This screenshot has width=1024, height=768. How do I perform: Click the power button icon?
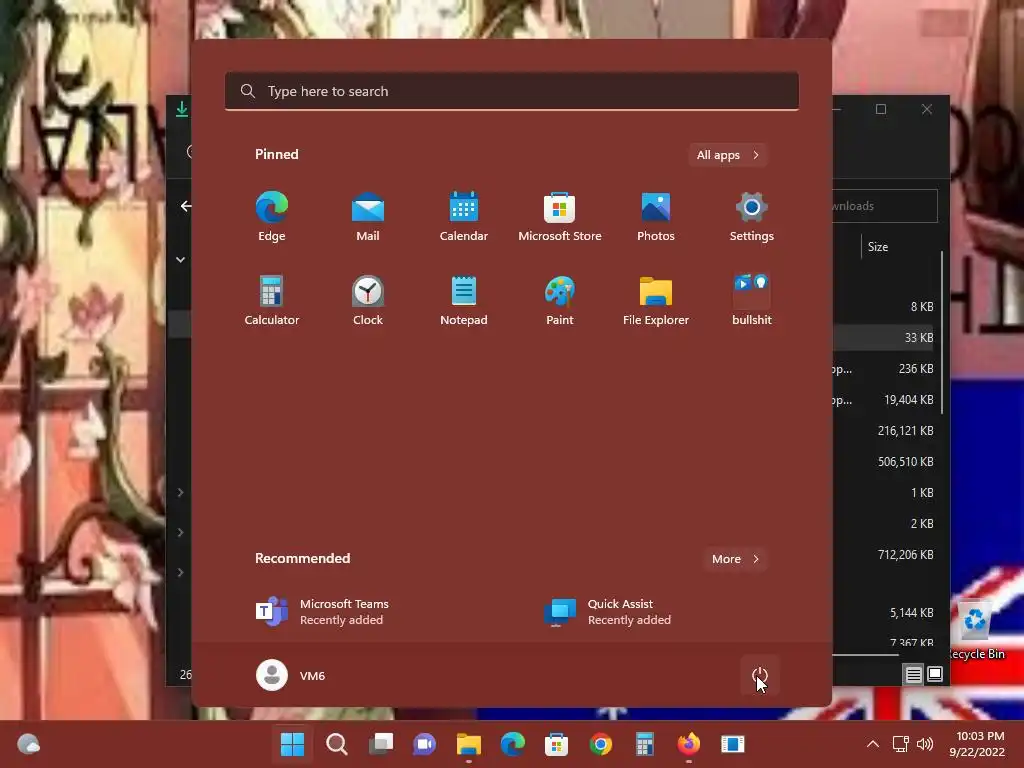tap(760, 675)
